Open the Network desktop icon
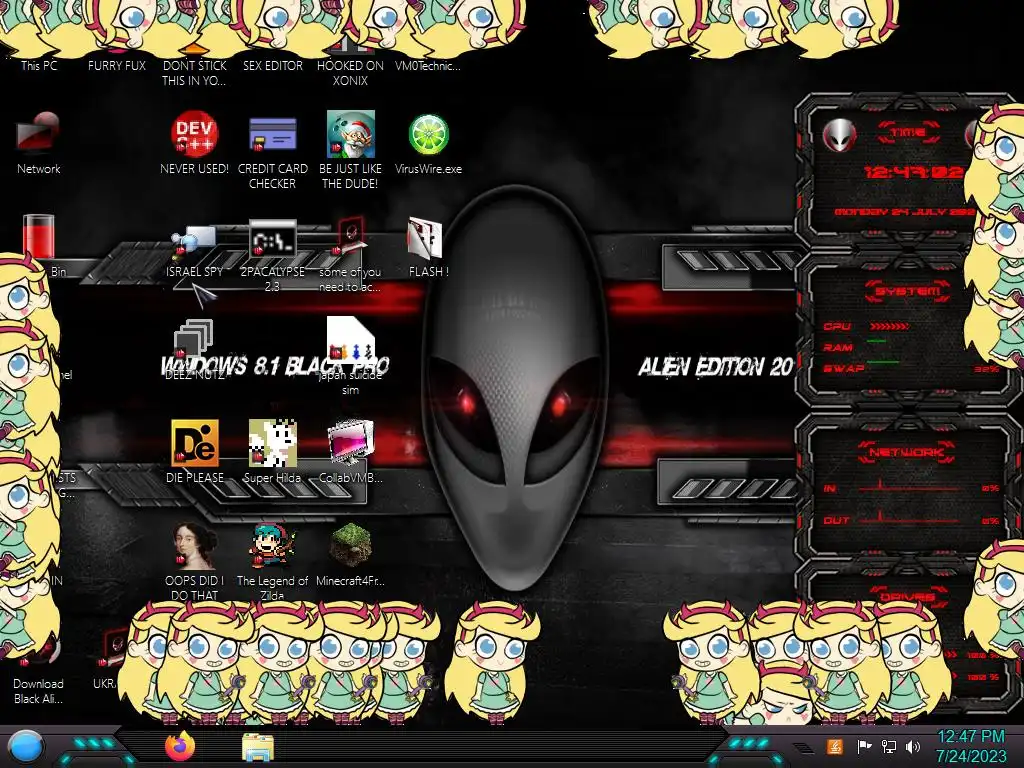 click(x=38, y=134)
